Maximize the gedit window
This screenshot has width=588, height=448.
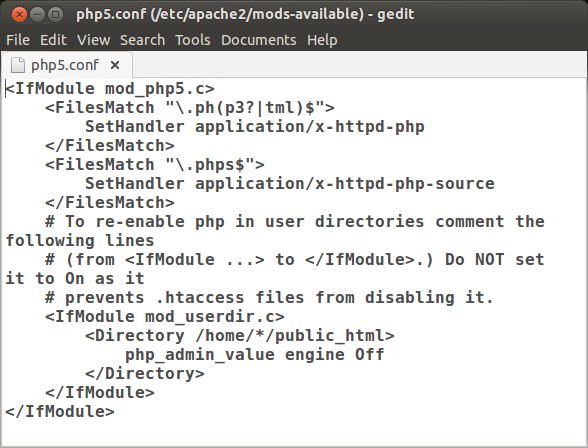[56, 15]
